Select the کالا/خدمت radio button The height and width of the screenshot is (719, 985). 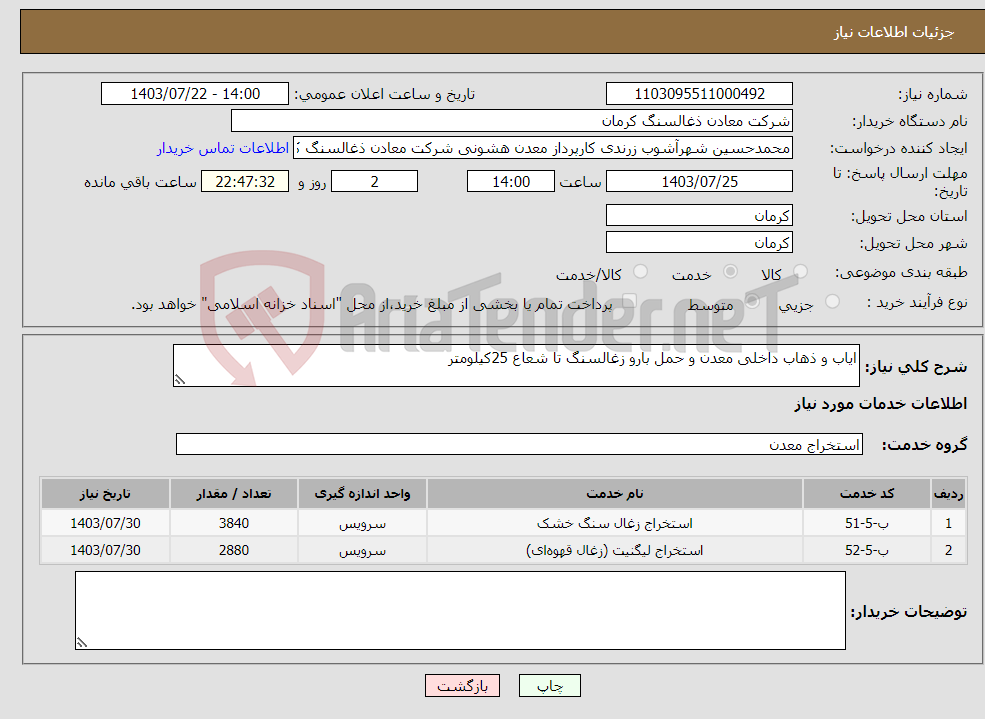[640, 271]
